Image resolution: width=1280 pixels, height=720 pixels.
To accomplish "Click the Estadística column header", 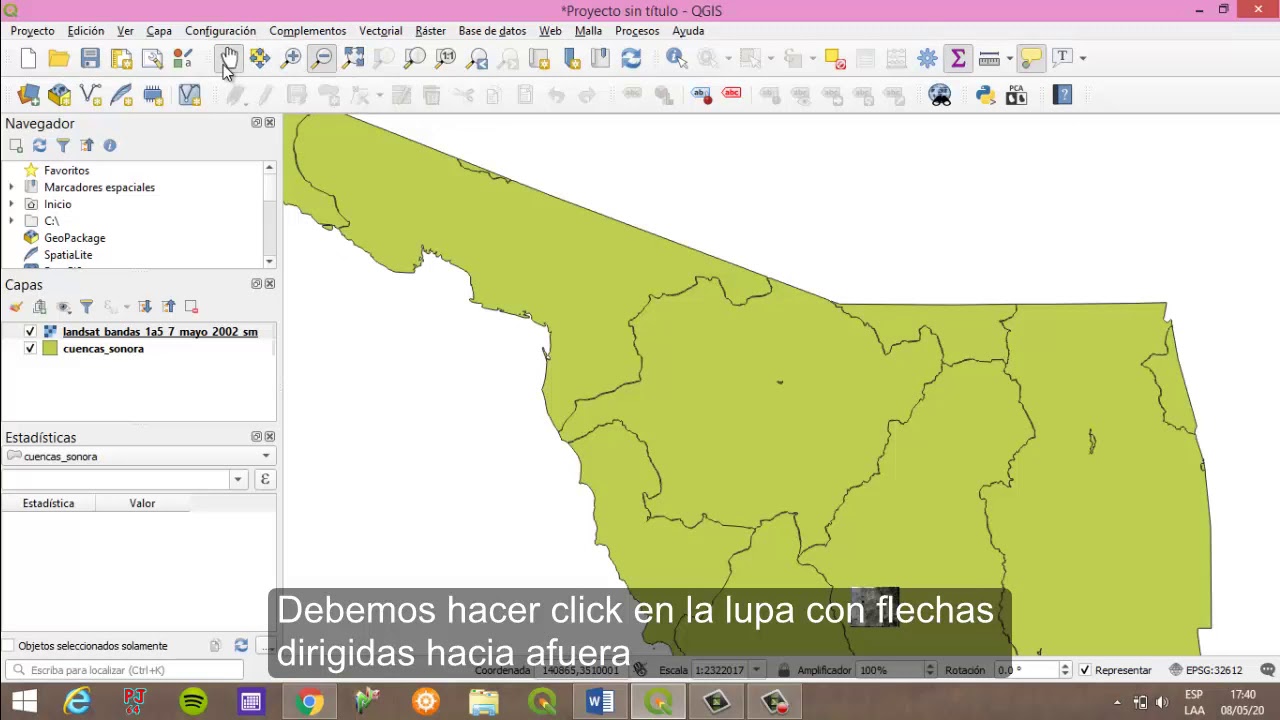I will coord(49,504).
